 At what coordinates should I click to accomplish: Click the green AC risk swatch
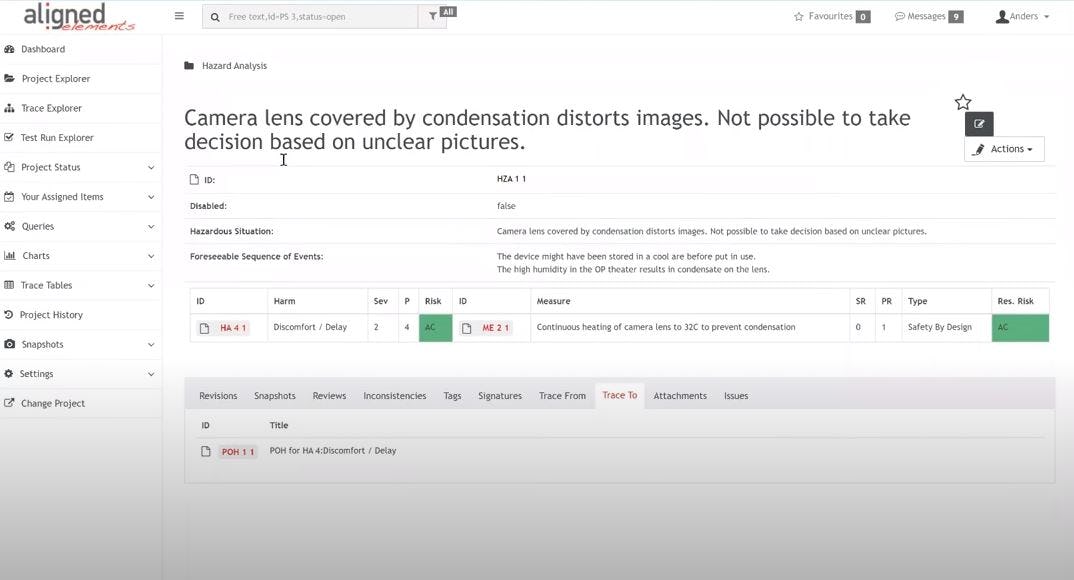tap(434, 327)
